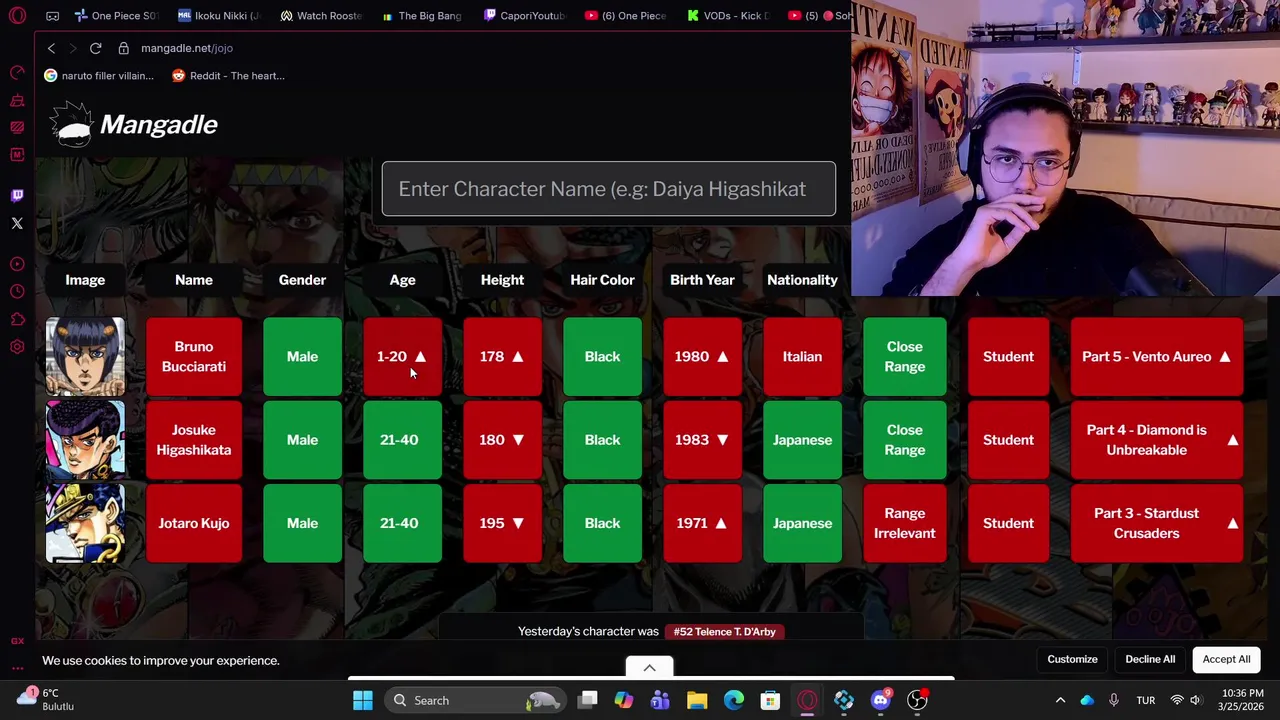The height and width of the screenshot is (720, 1280).
Task: Open Microsoft Teams from the taskbar
Action: 660,700
